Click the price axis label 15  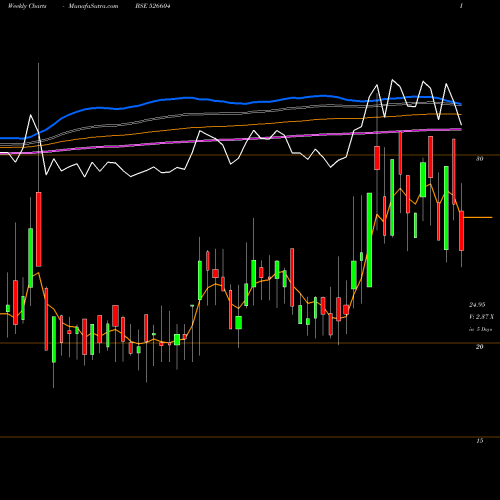[x=479, y=441]
